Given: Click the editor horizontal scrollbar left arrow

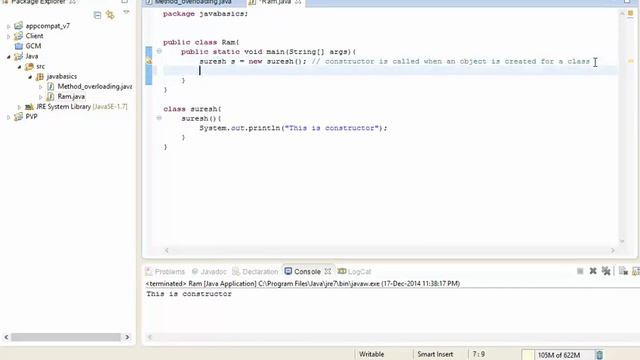Looking at the screenshot, I should click(x=167, y=251).
